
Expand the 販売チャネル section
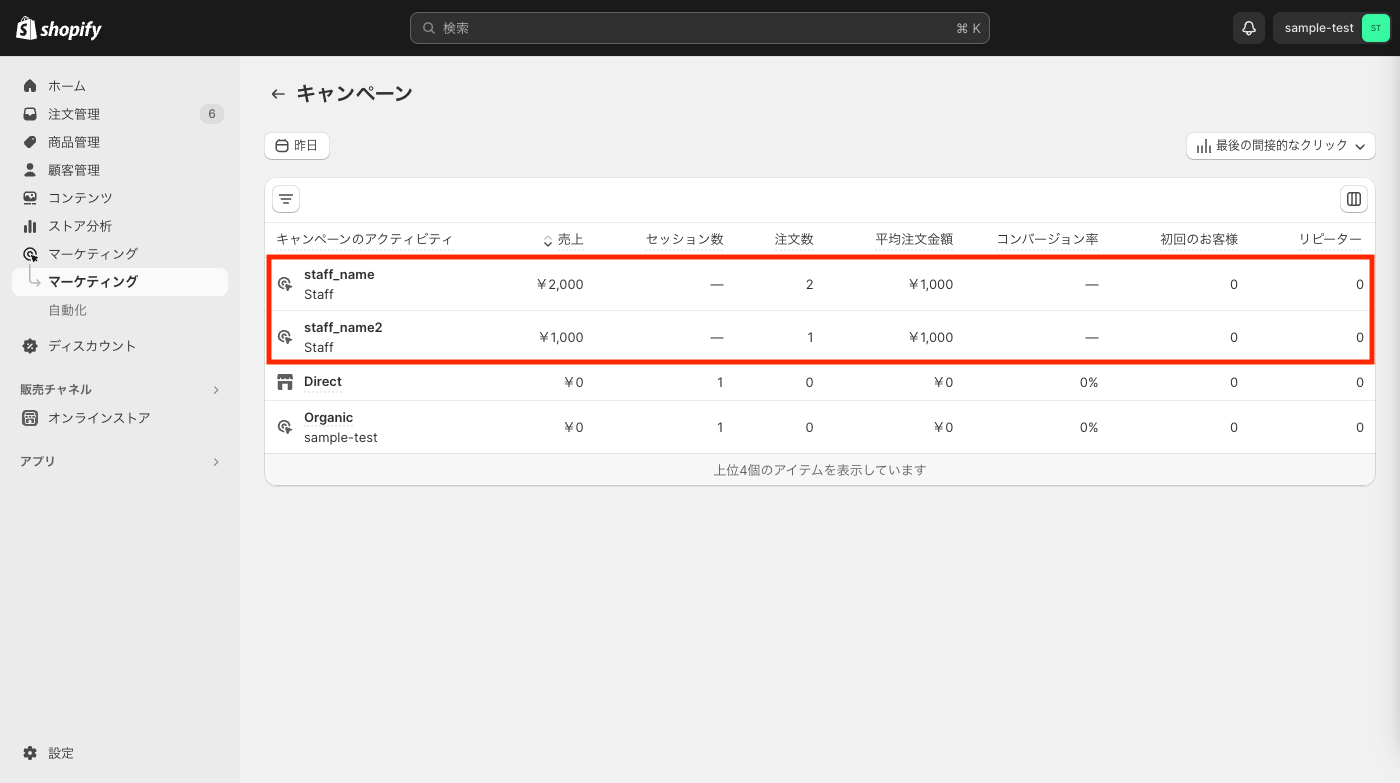coord(216,390)
